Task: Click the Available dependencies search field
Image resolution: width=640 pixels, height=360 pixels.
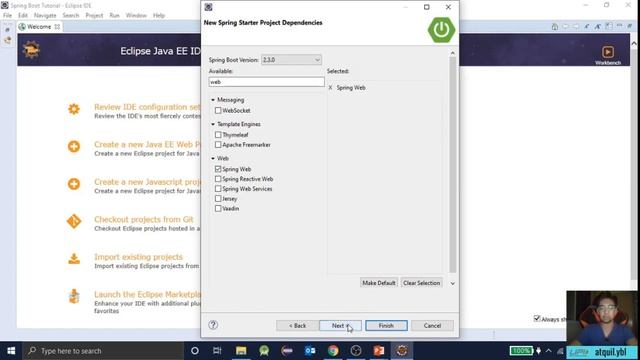Action: click(x=267, y=82)
